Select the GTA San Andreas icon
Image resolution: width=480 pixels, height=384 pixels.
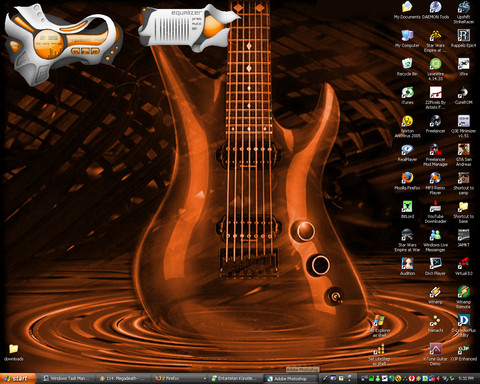pyautogui.click(x=463, y=155)
